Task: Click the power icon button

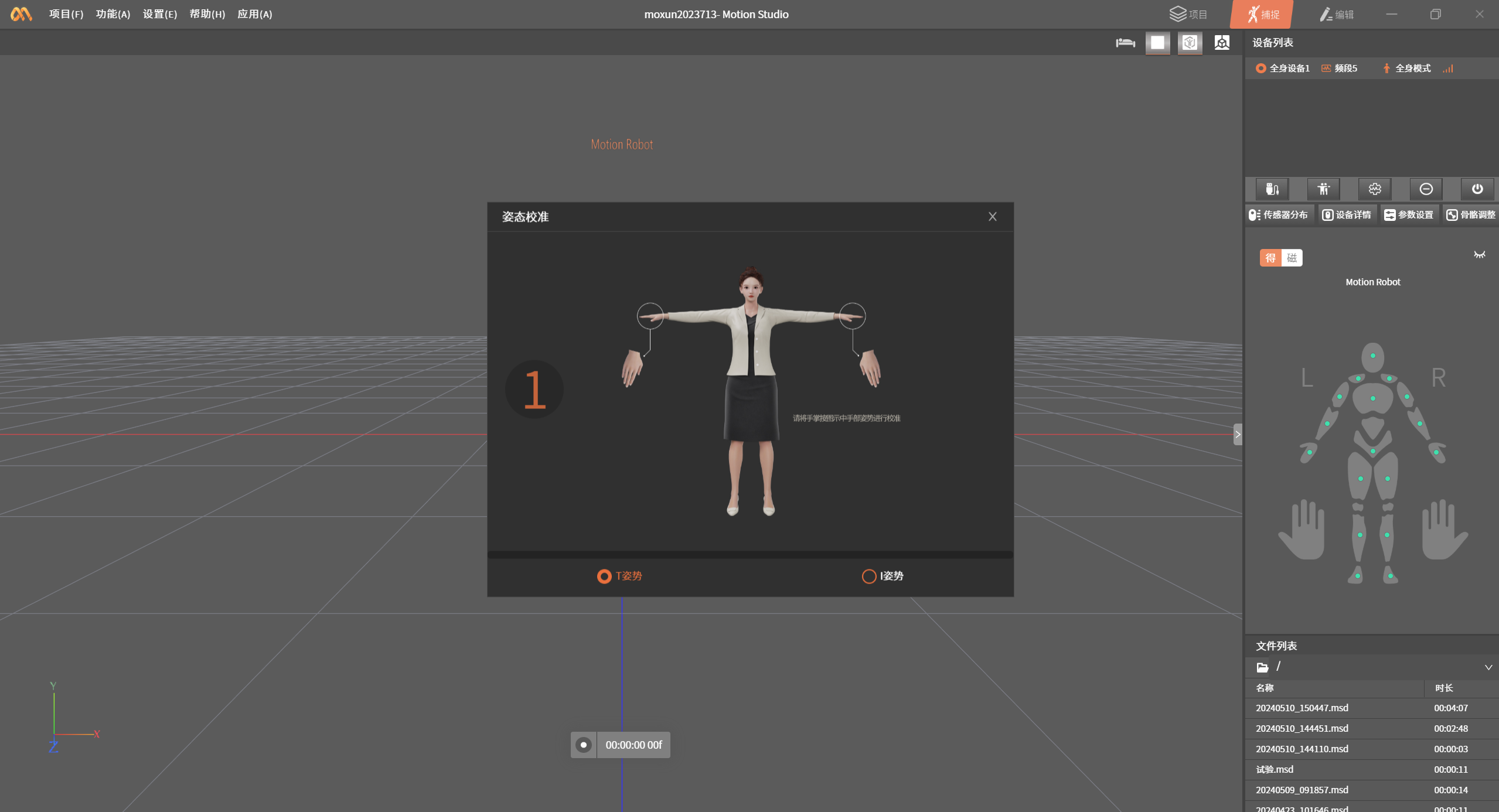Action: pos(1477,189)
